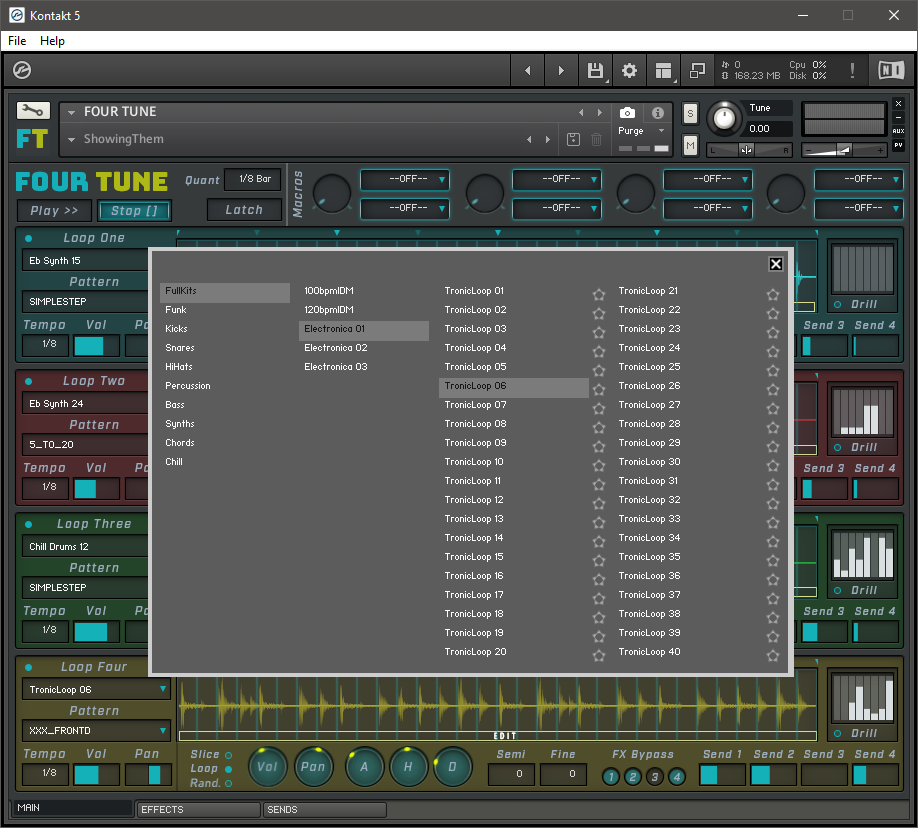Viewport: 918px width, 828px height.
Task: Adjust the Loop Four Vol slider
Action: tap(97, 775)
